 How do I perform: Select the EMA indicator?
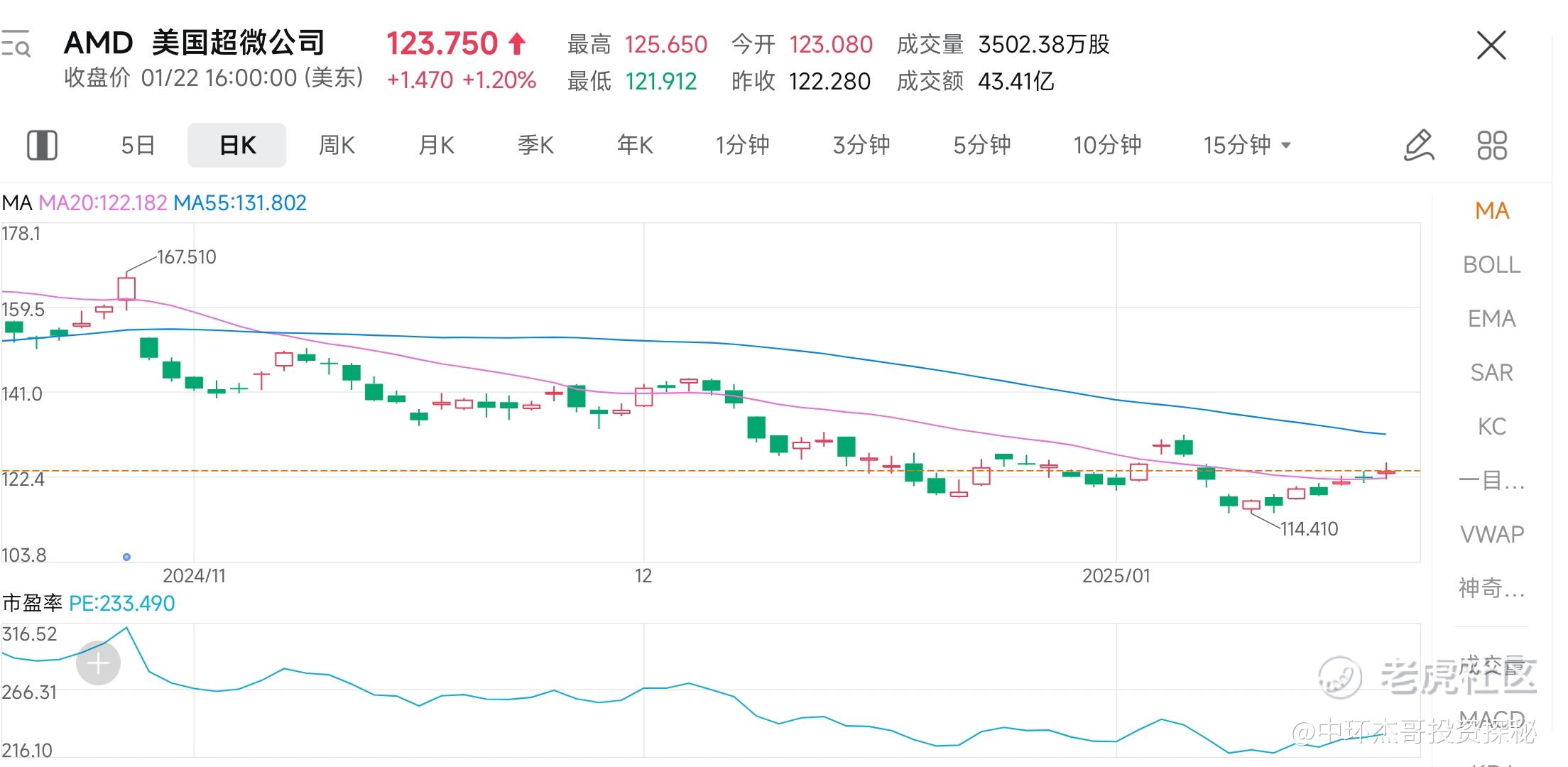coord(1492,318)
